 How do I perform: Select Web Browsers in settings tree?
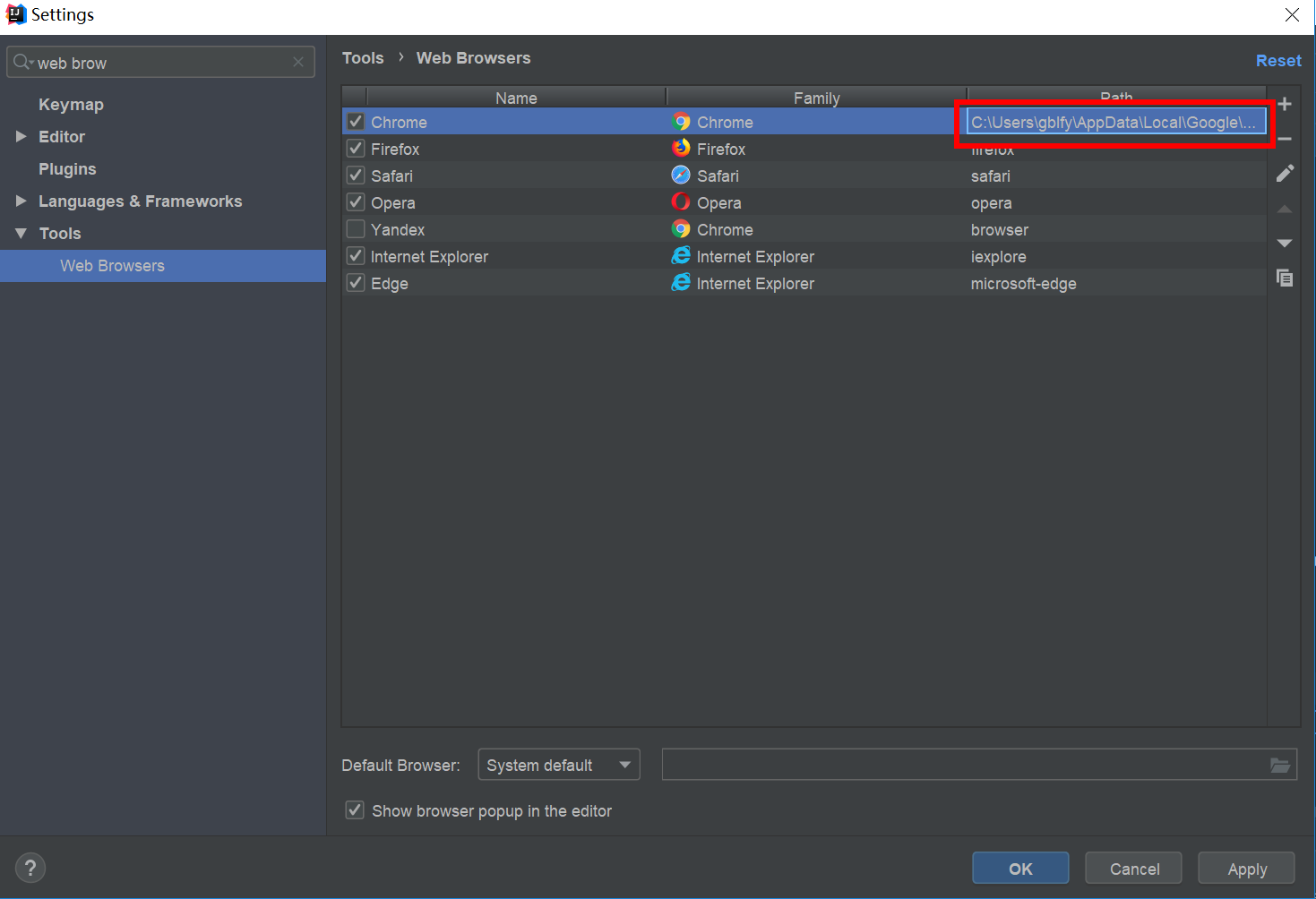click(163, 266)
